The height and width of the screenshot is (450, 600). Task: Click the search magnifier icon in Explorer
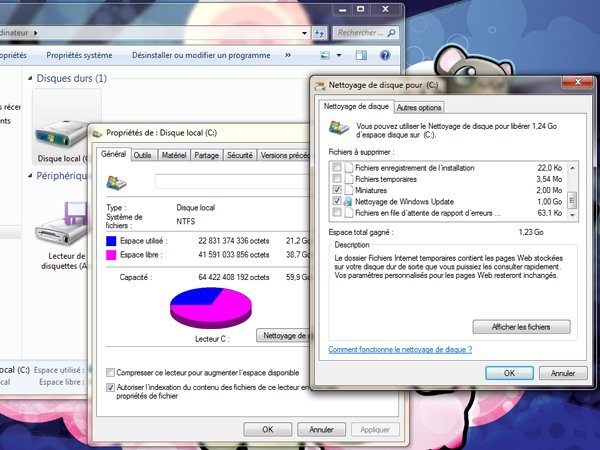[391, 33]
